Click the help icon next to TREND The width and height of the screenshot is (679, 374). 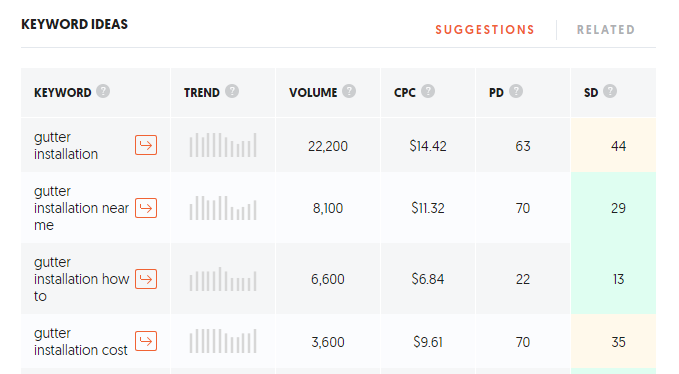coord(232,91)
